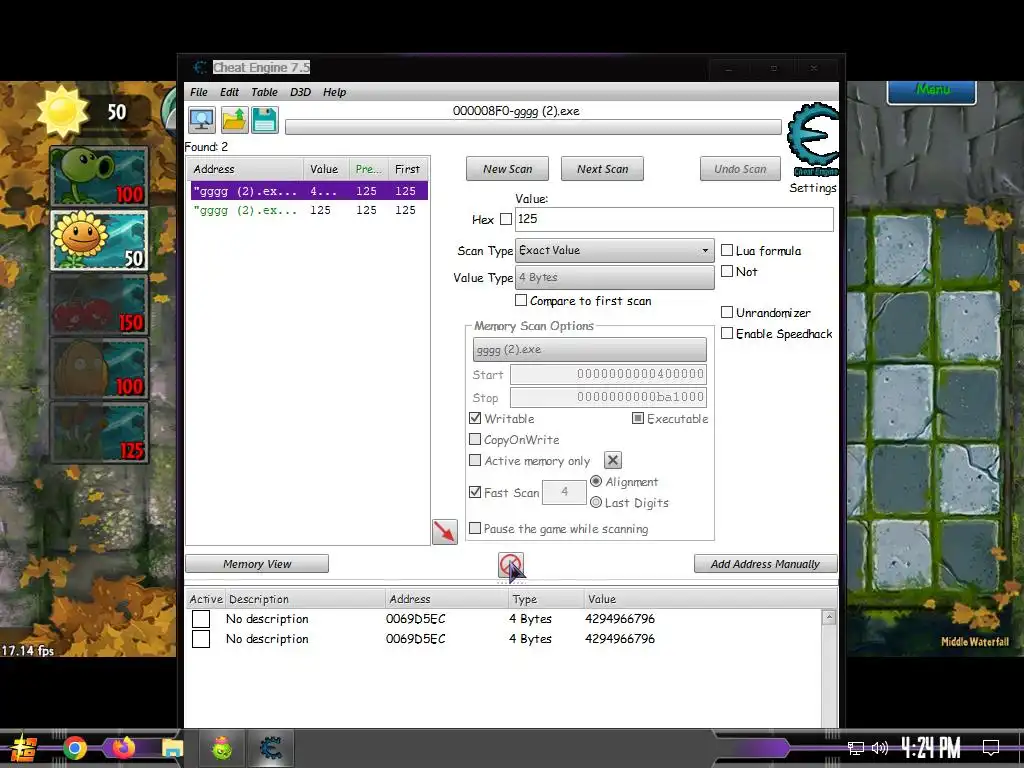Activate the second address list entry checkbox
The width and height of the screenshot is (1024, 768).
pyautogui.click(x=201, y=639)
